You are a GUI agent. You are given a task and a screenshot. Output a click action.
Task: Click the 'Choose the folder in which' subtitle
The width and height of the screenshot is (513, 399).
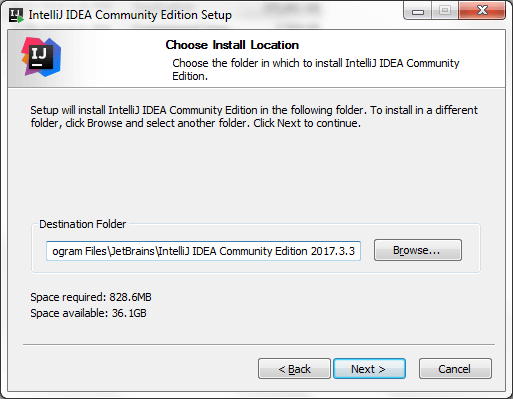pyautogui.click(x=316, y=69)
